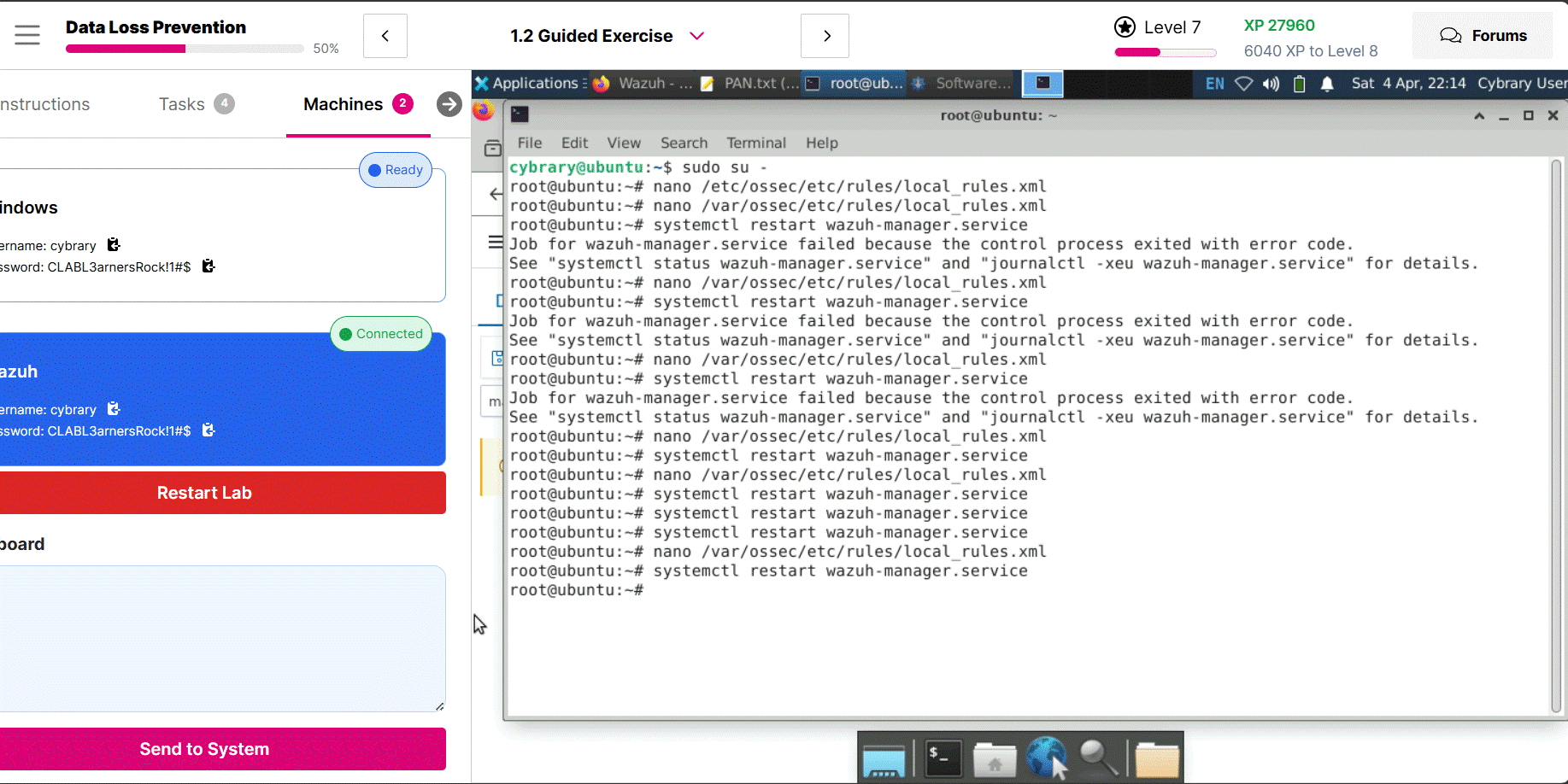
Task: Open the volume control in system tray
Action: pyautogui.click(x=1271, y=84)
